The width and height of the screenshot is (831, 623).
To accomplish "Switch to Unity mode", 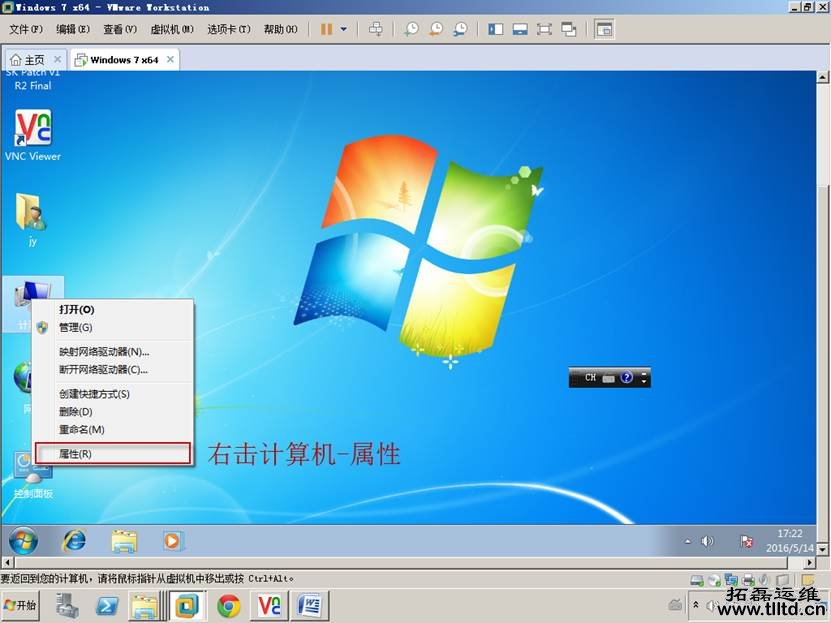I will click(569, 29).
